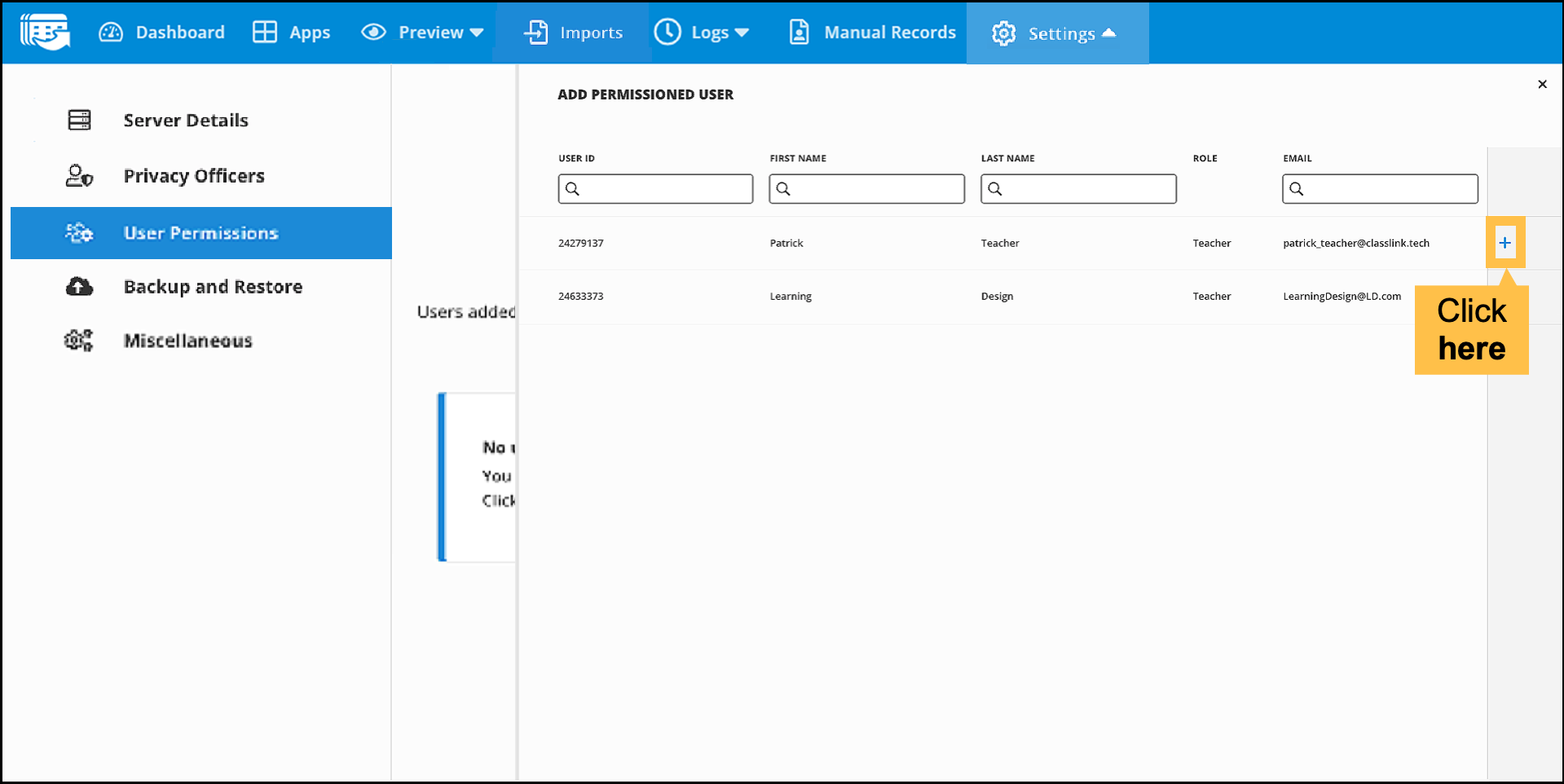Open the Dashboard gauge icon
Image resolution: width=1564 pixels, height=784 pixels.
click(x=111, y=33)
